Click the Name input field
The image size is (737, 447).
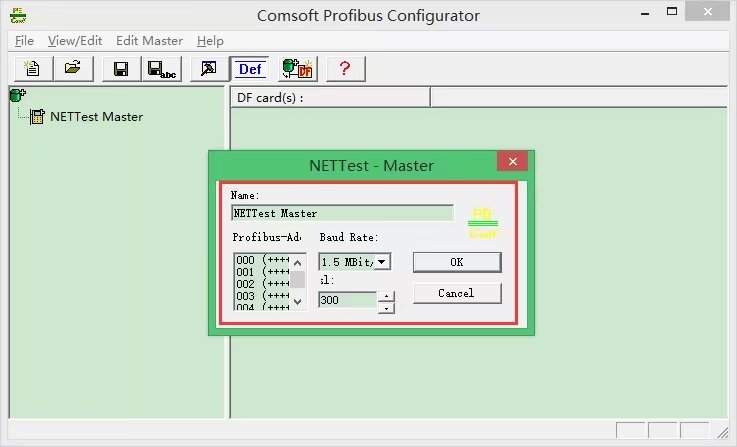pyautogui.click(x=343, y=213)
